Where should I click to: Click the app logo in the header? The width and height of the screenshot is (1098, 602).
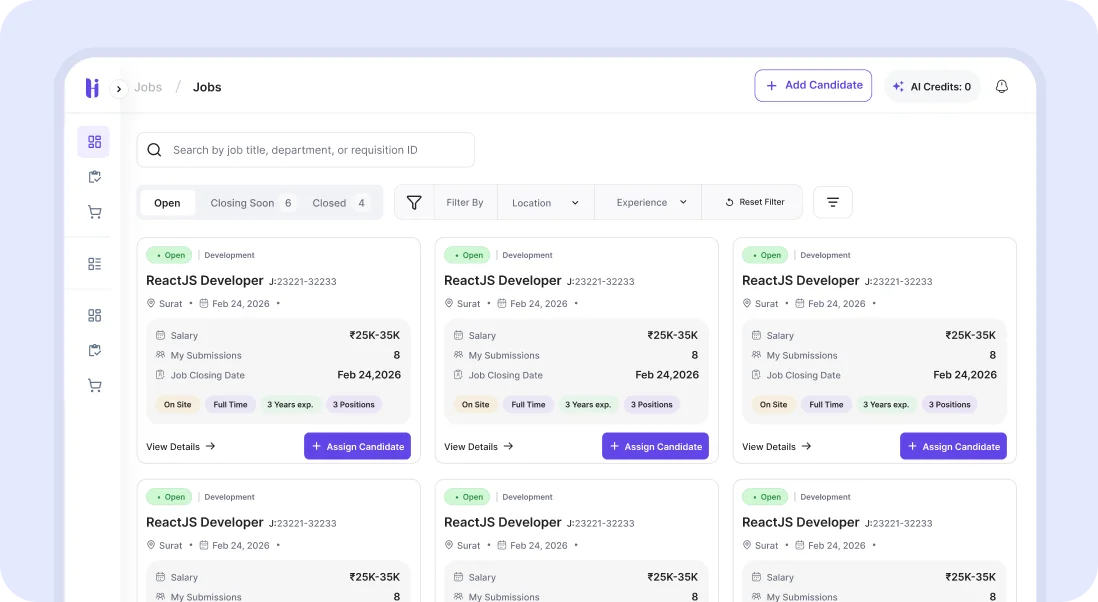point(93,88)
